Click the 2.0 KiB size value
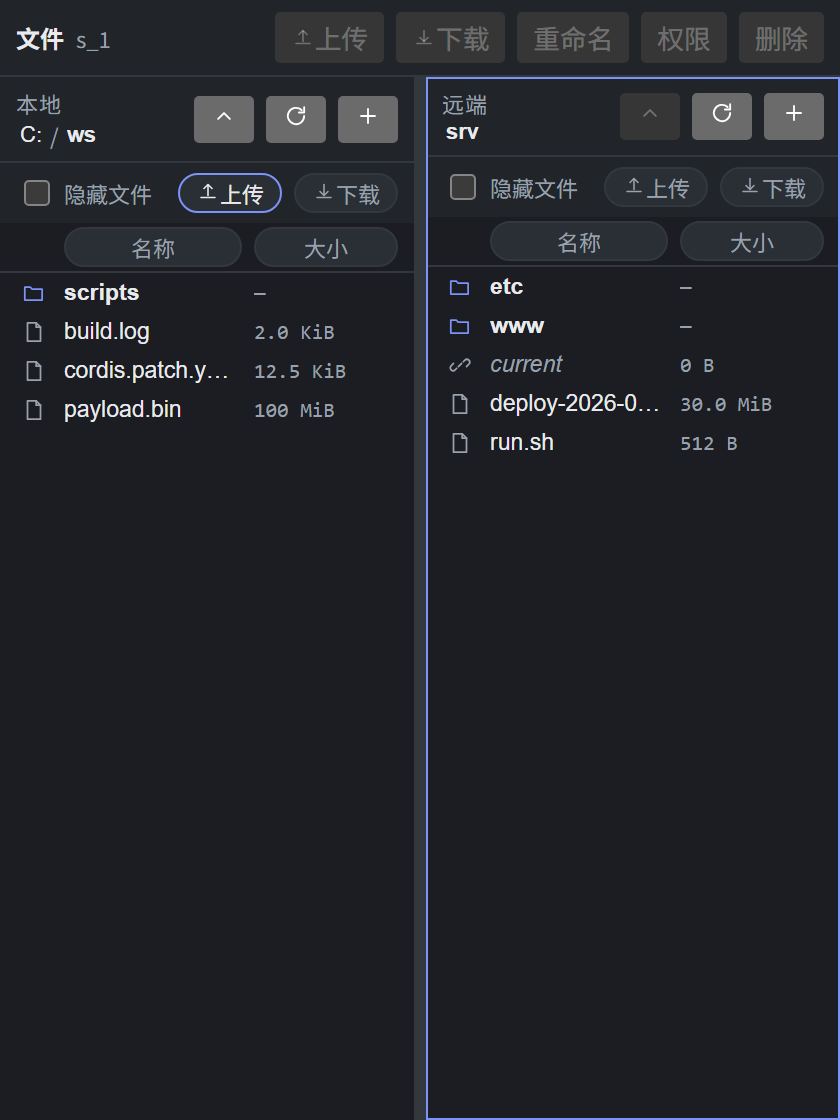Screen dimensions: 840x1120 click(294, 332)
